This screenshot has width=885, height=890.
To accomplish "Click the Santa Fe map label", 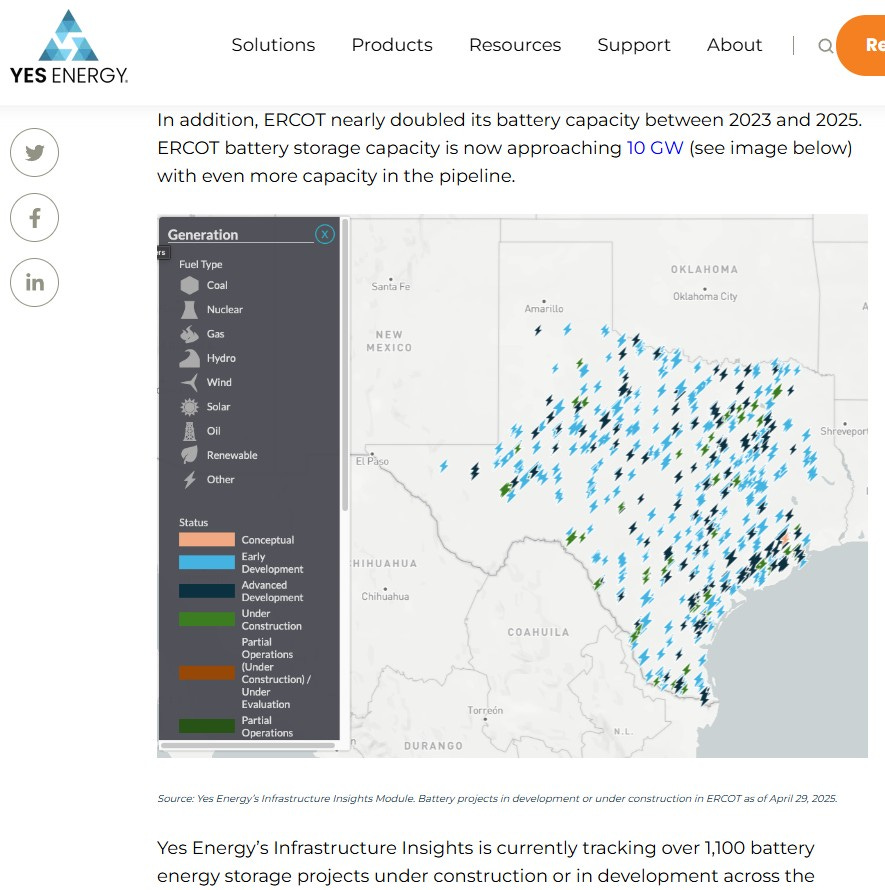I will [391, 287].
